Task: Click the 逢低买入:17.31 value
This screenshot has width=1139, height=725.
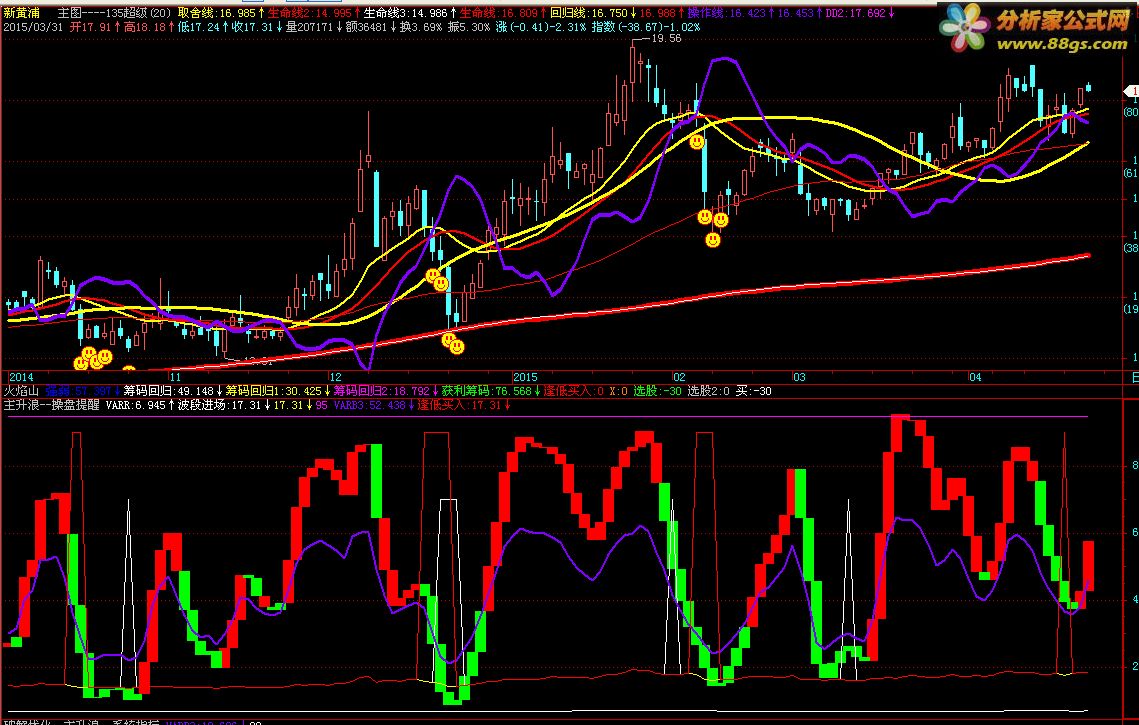Action: [459, 405]
